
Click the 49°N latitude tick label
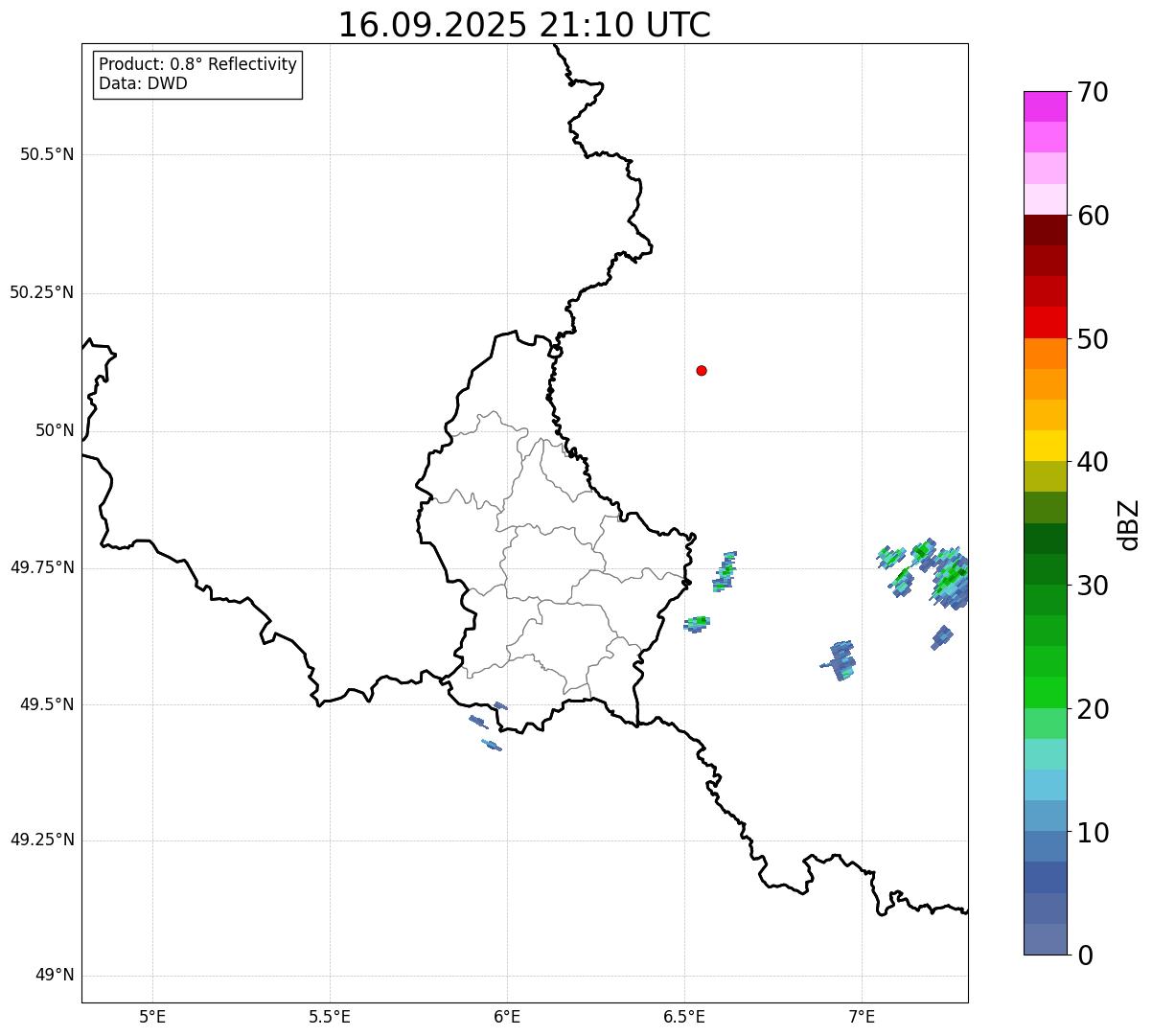55,976
